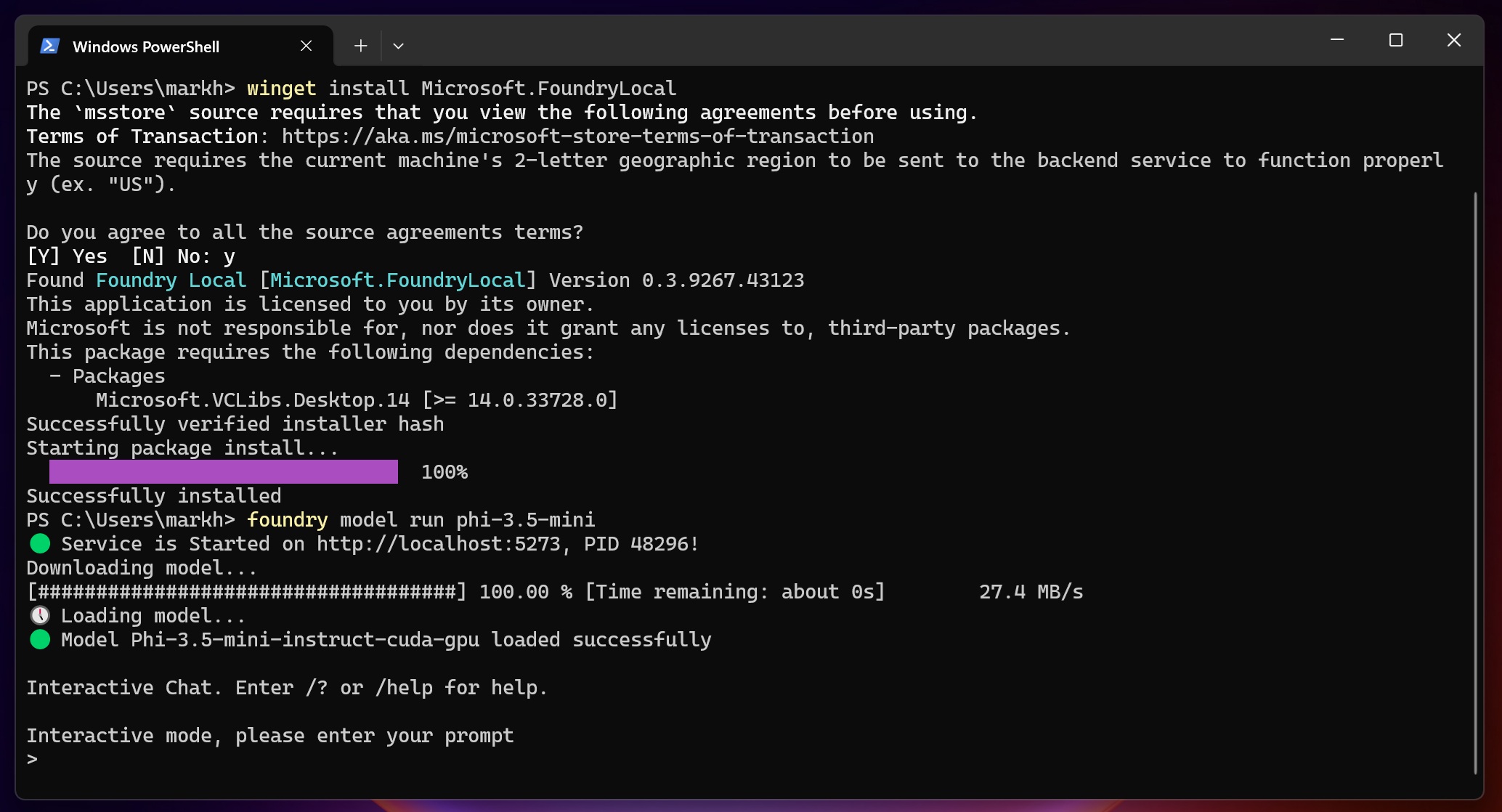Click the green dot beside Service is Started

pyautogui.click(x=40, y=543)
